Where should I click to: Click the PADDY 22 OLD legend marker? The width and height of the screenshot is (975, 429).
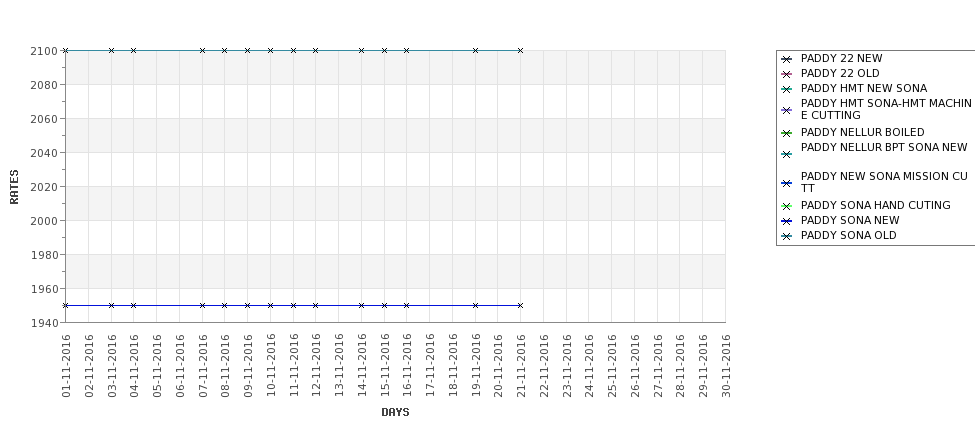(786, 74)
